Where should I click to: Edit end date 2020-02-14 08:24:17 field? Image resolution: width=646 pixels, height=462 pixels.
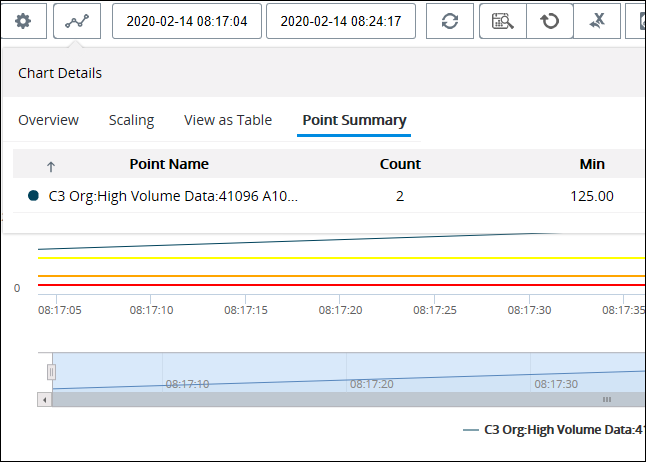341,21
